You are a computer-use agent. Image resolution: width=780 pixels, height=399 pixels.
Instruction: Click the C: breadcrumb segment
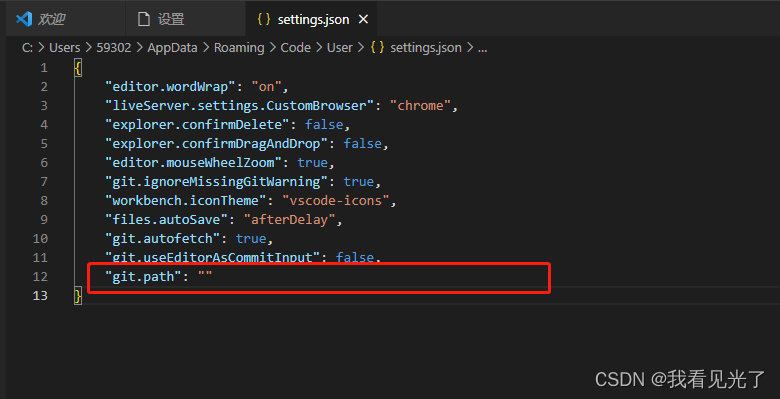(x=27, y=48)
